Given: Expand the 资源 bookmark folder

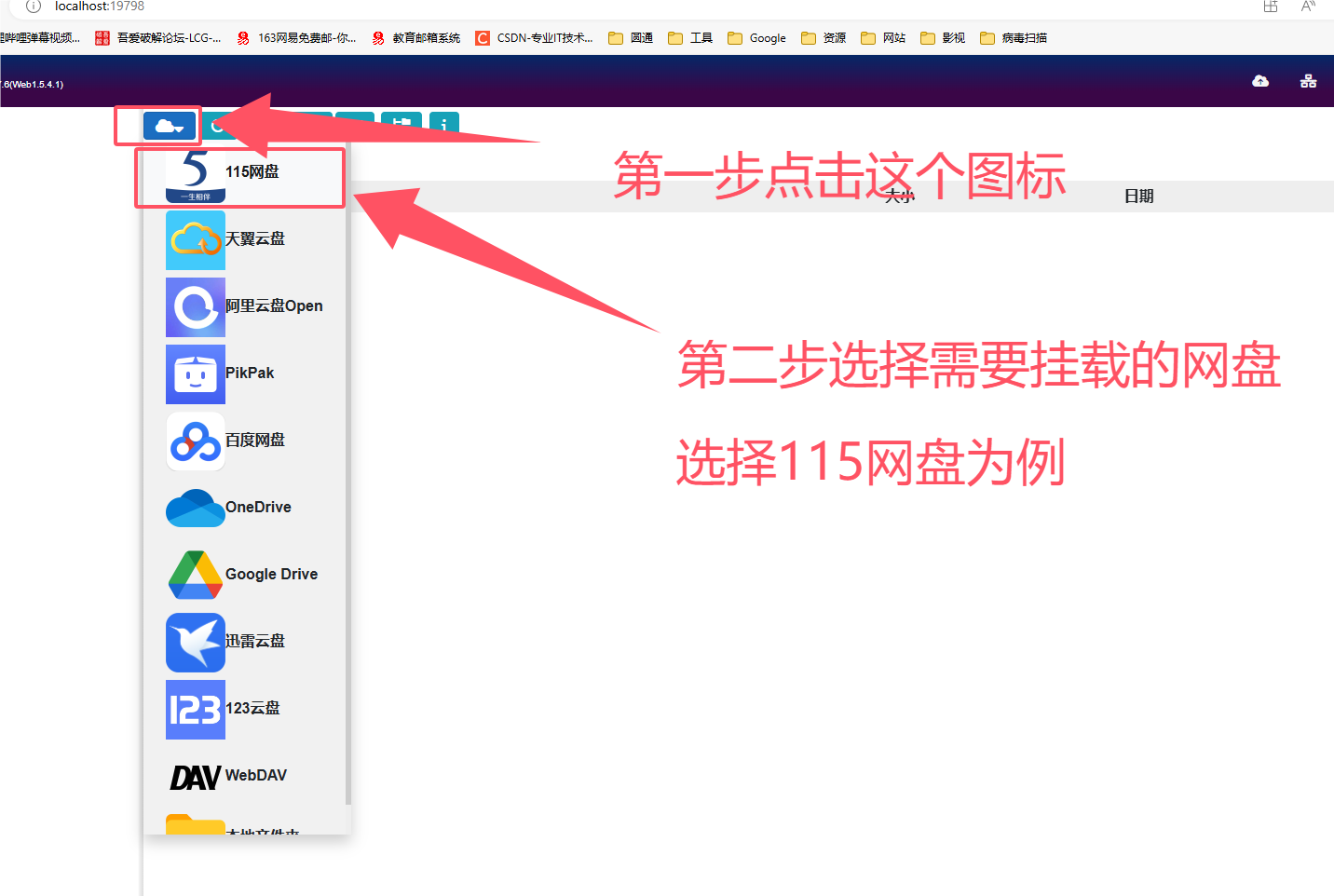Looking at the screenshot, I should tap(824, 38).
